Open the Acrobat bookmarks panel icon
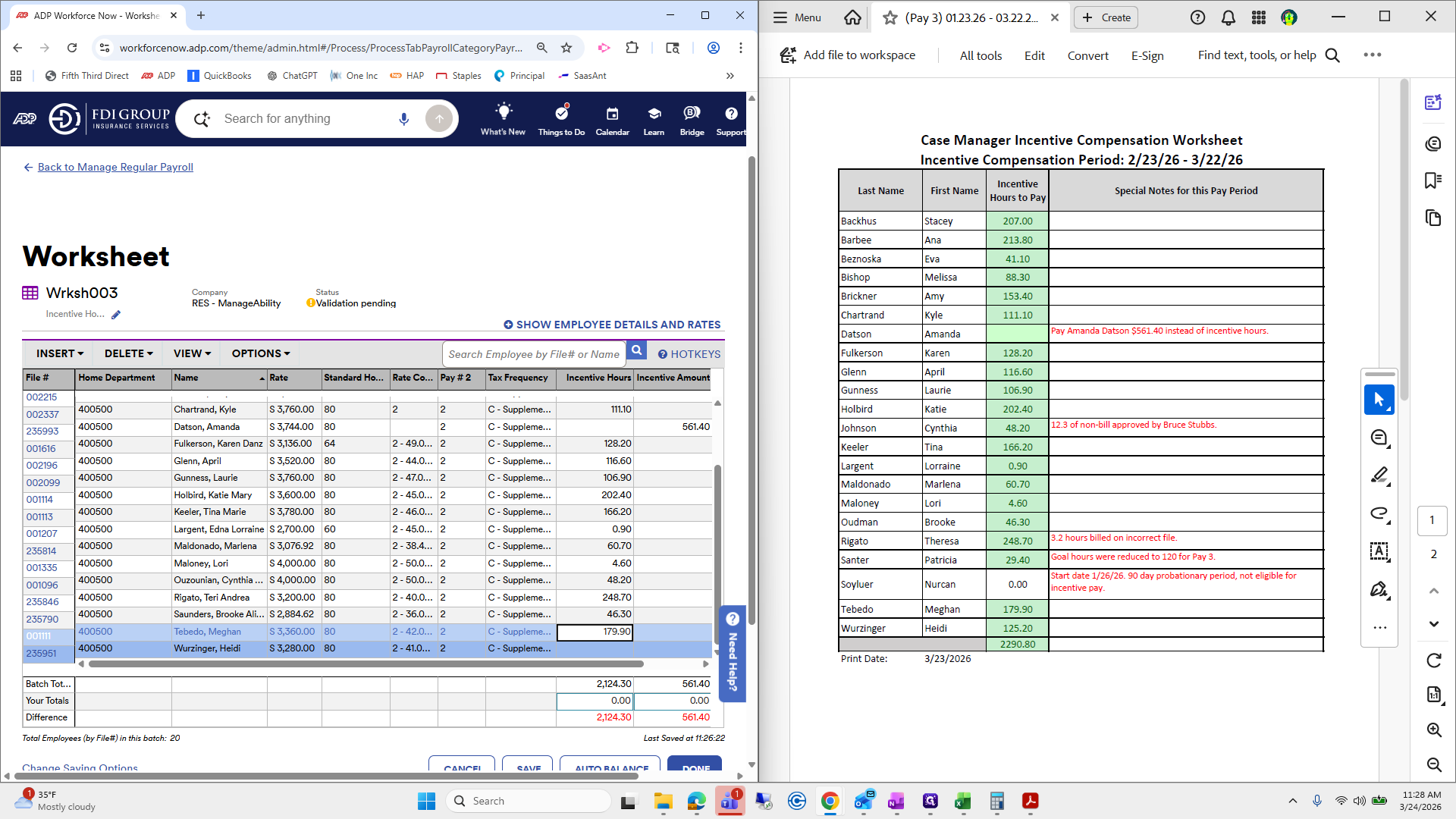The height and width of the screenshot is (819, 1456). (1432, 180)
